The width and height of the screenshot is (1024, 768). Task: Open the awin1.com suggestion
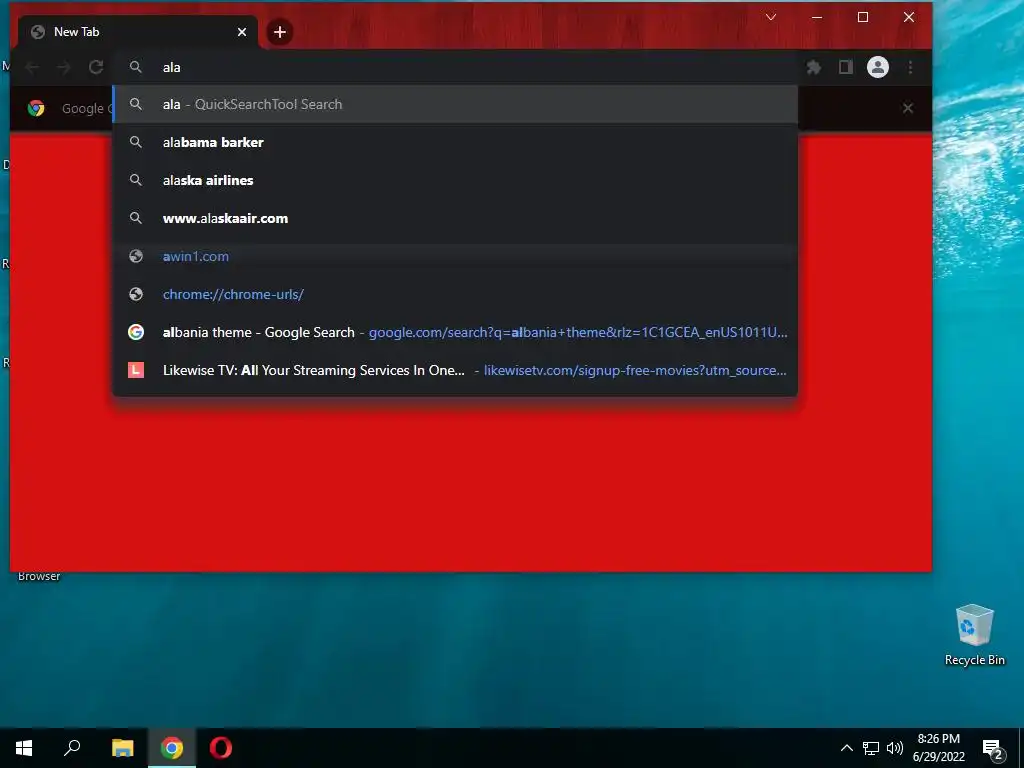[x=455, y=256]
